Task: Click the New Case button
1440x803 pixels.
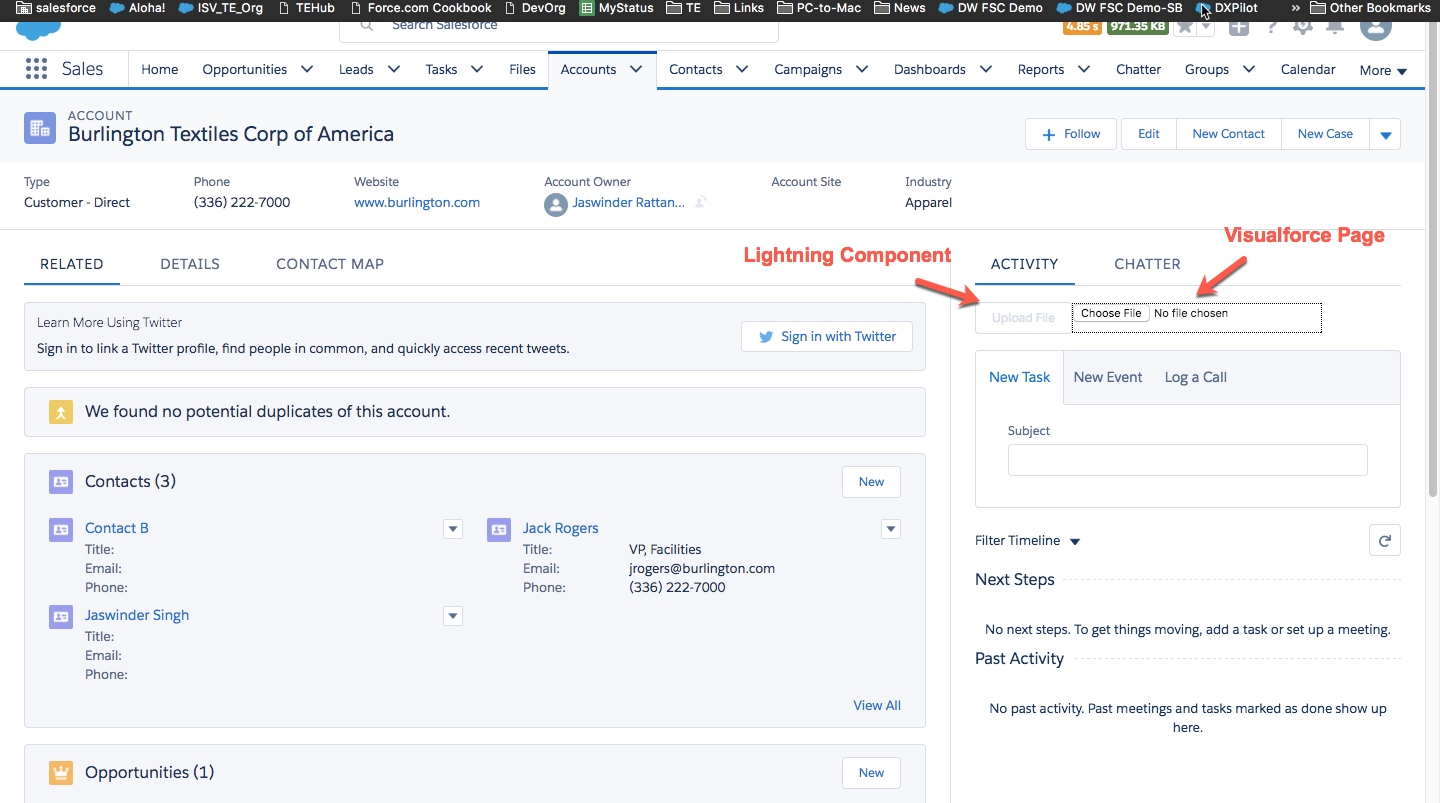Action: click(1325, 134)
